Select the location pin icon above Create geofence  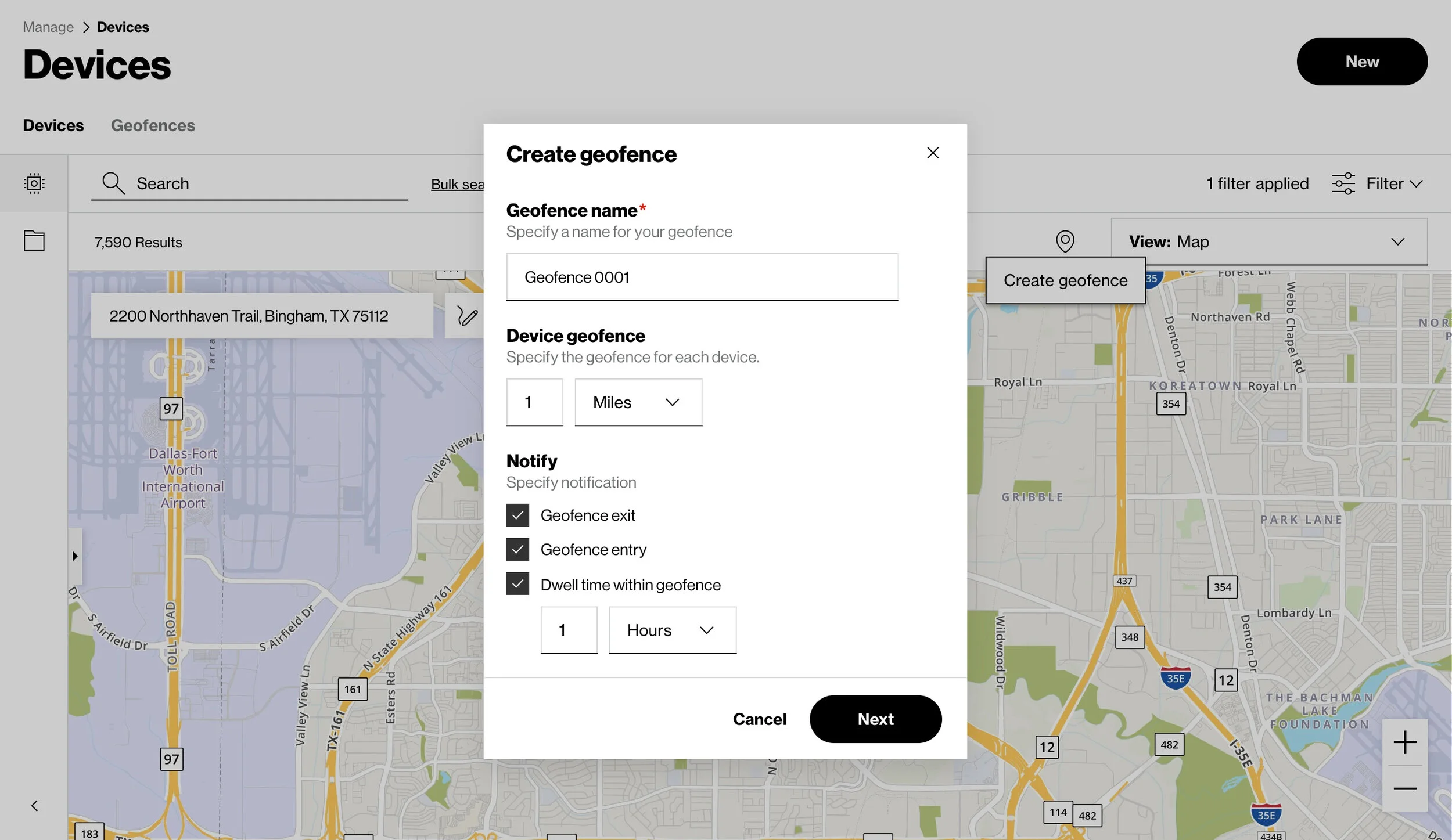pos(1065,241)
